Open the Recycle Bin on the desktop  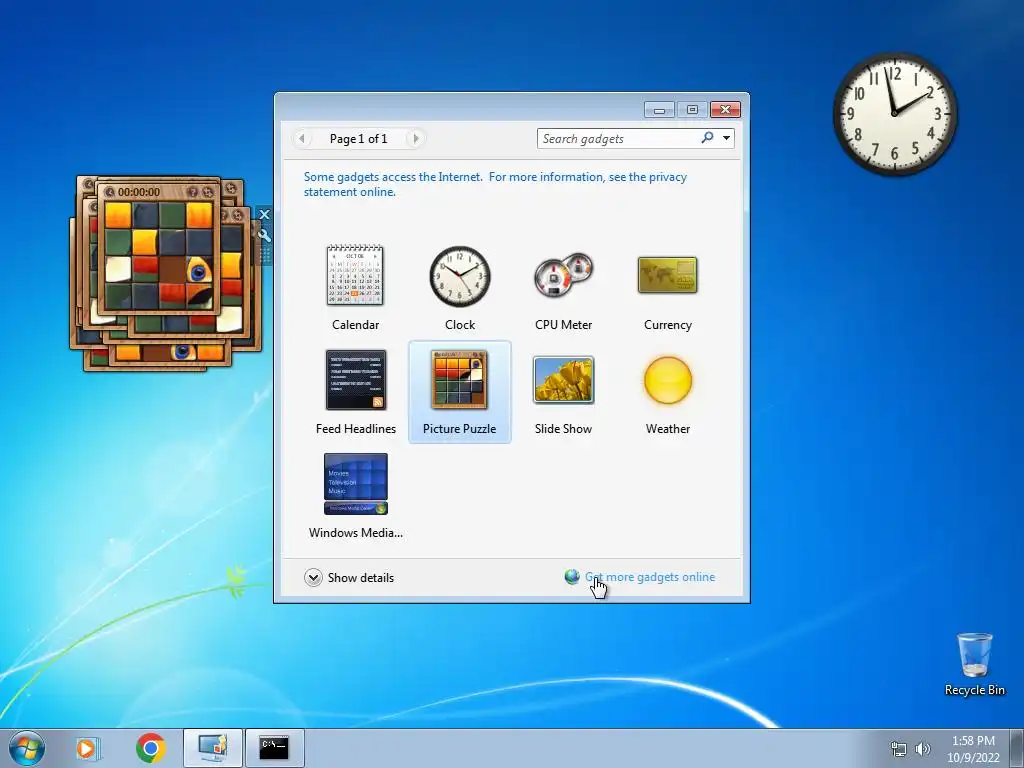click(x=974, y=664)
